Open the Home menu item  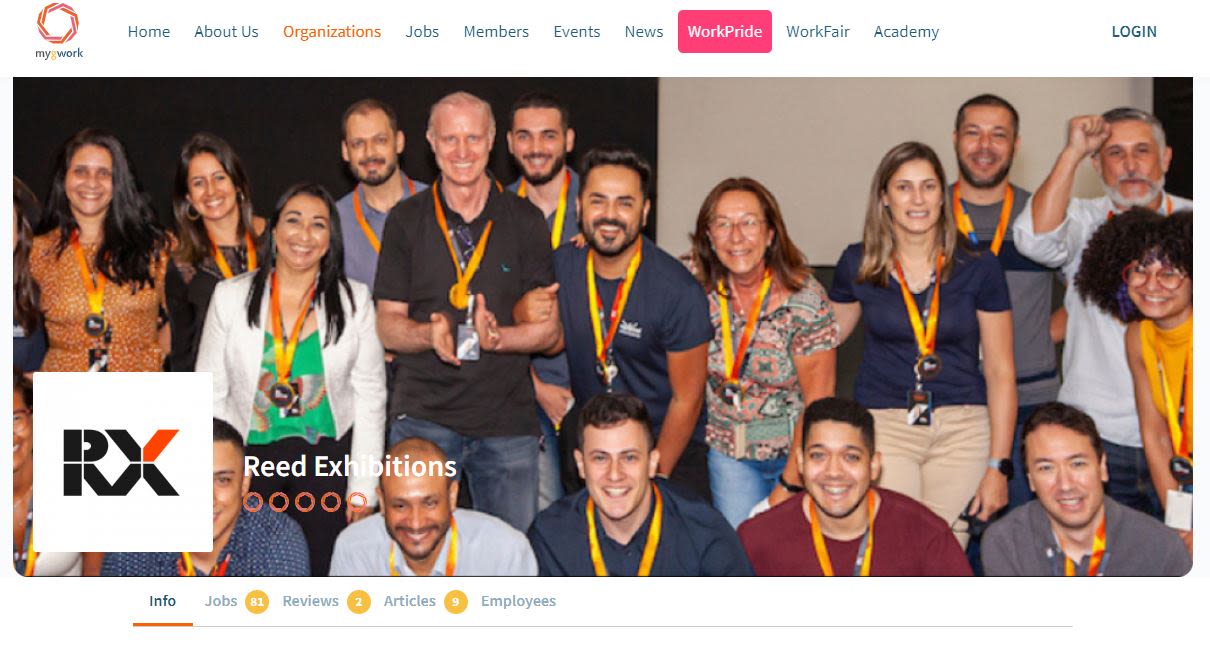(x=149, y=32)
